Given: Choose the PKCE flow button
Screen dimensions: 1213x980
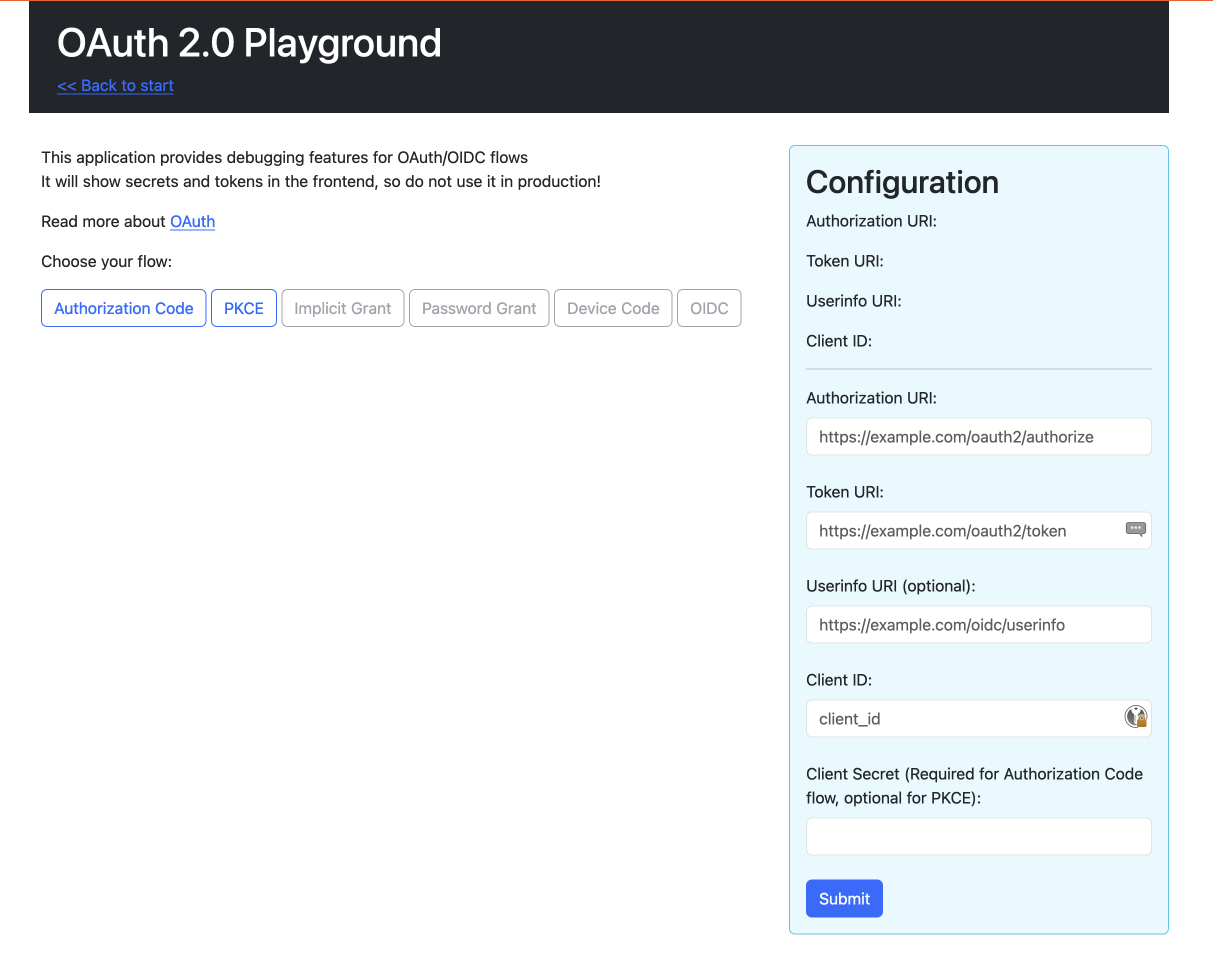Looking at the screenshot, I should 243,308.
